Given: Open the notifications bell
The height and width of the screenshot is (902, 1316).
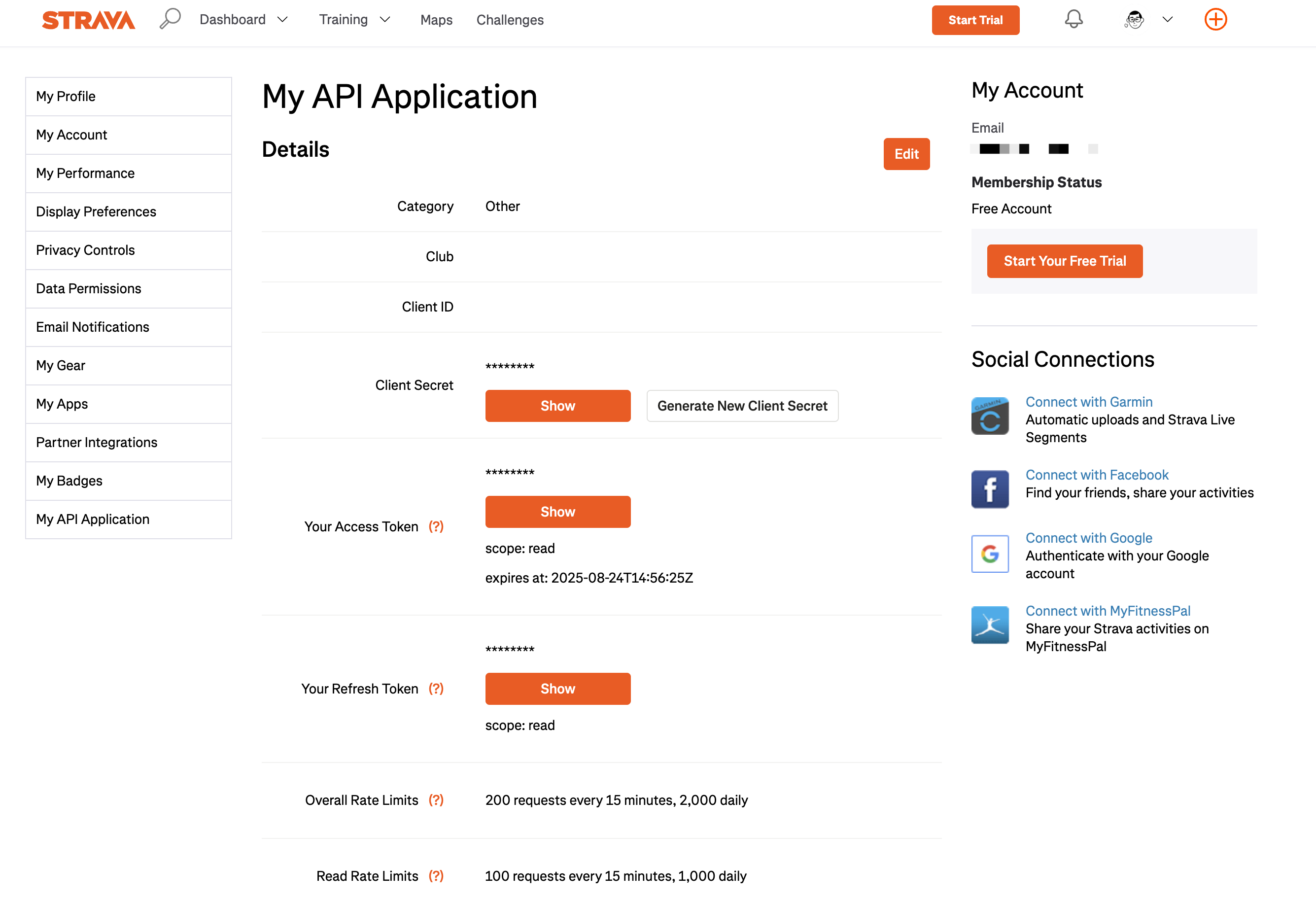Looking at the screenshot, I should coord(1073,19).
